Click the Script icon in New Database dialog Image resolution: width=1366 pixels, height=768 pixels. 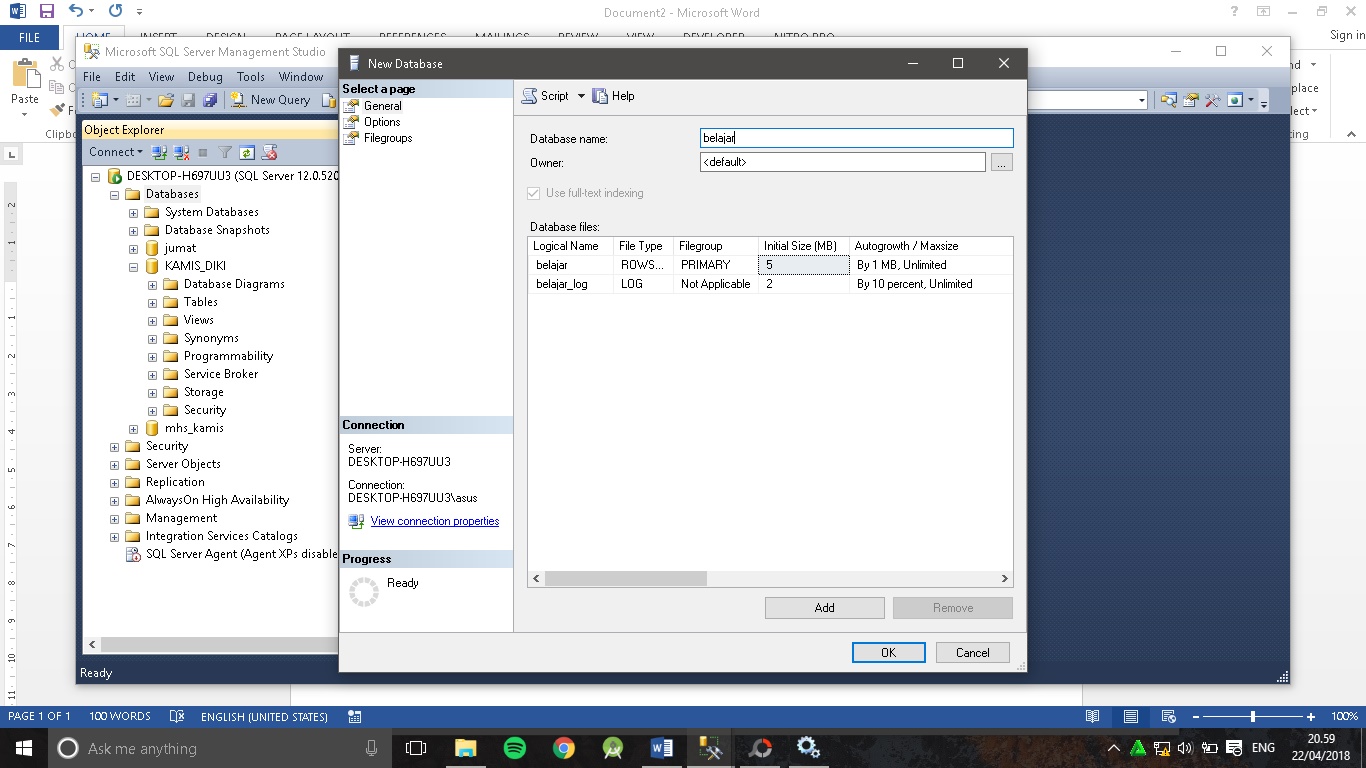coord(530,96)
